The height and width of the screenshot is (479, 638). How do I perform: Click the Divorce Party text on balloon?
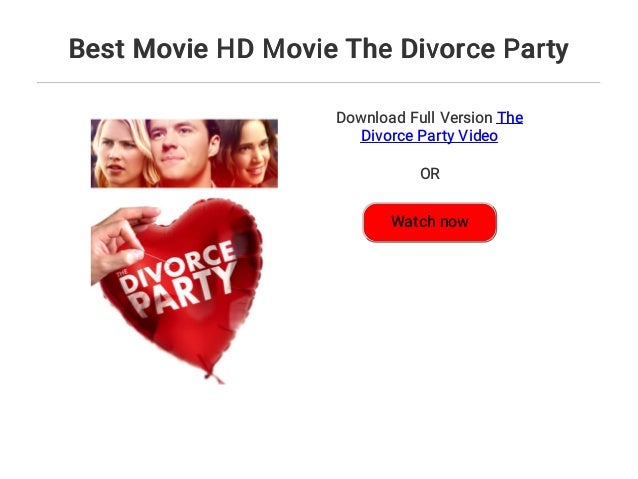[x=179, y=279]
